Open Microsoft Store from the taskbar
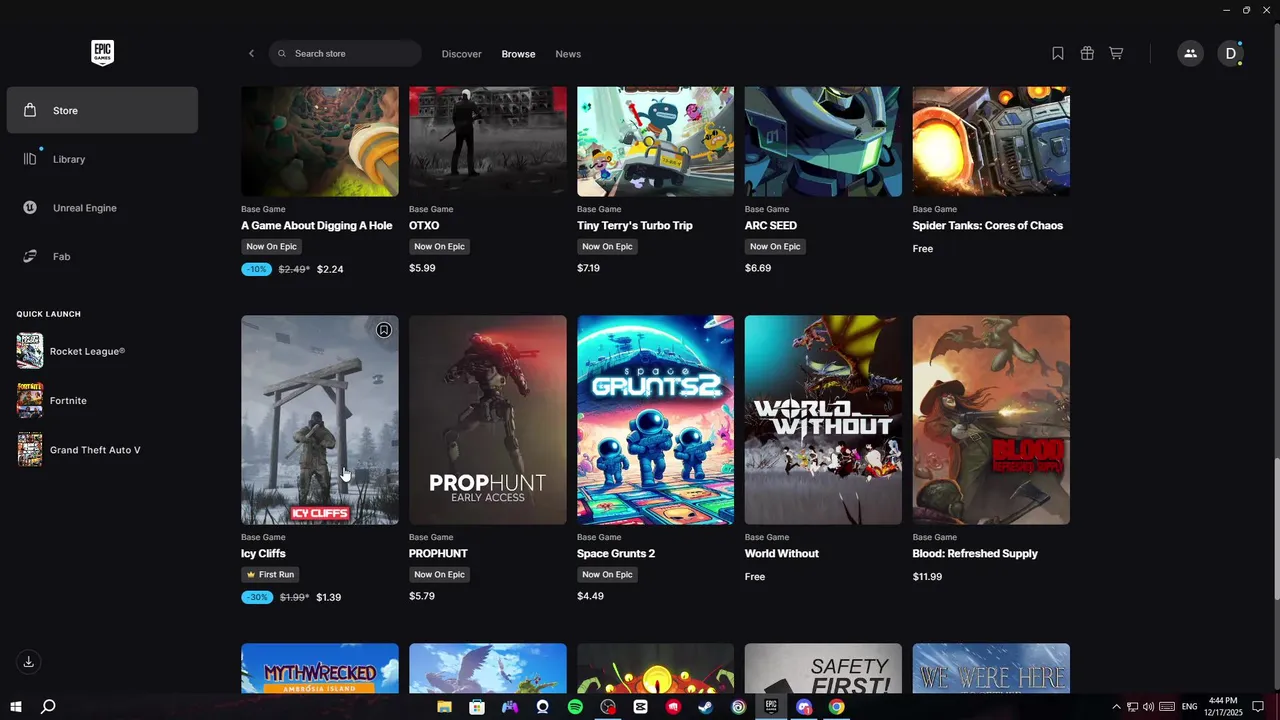 click(477, 707)
